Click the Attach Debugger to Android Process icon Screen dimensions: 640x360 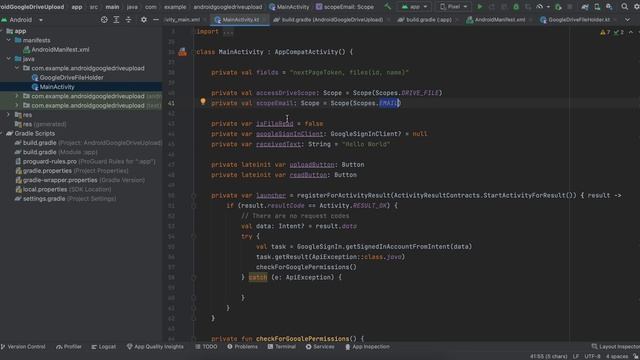[x=558, y=7]
